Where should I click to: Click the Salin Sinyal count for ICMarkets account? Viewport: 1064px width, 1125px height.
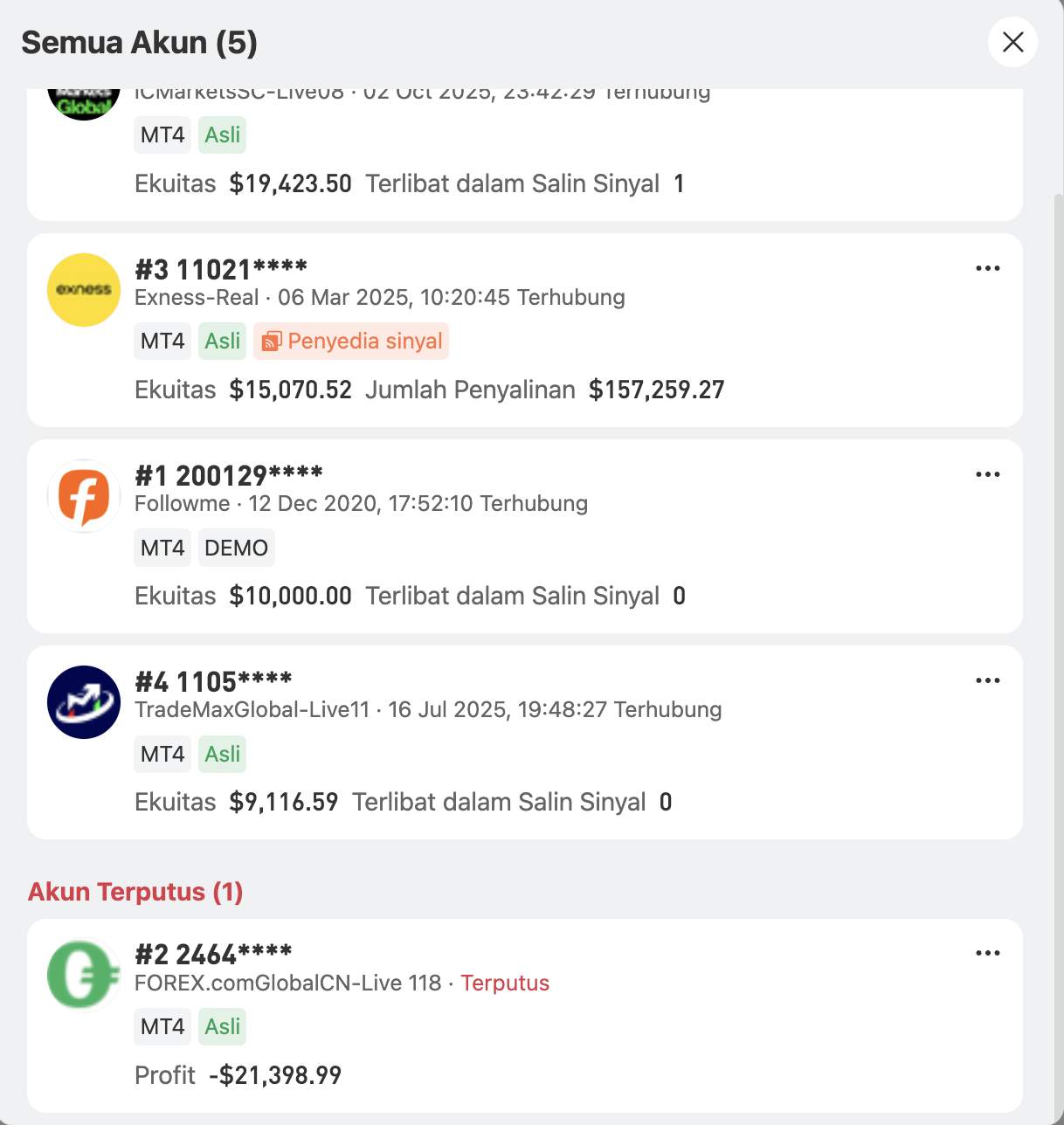coord(679,183)
